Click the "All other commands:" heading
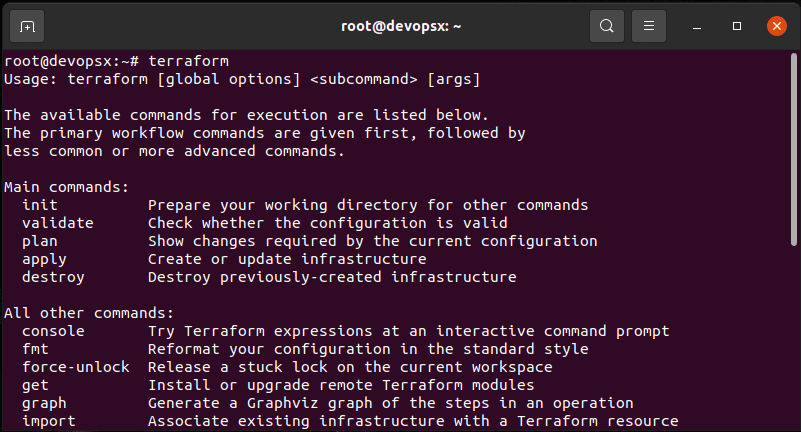This screenshot has height=432, width=801. pyautogui.click(x=89, y=313)
